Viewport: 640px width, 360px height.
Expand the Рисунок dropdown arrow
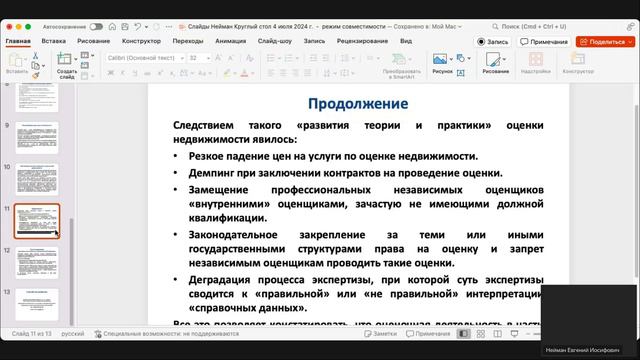tap(451, 59)
